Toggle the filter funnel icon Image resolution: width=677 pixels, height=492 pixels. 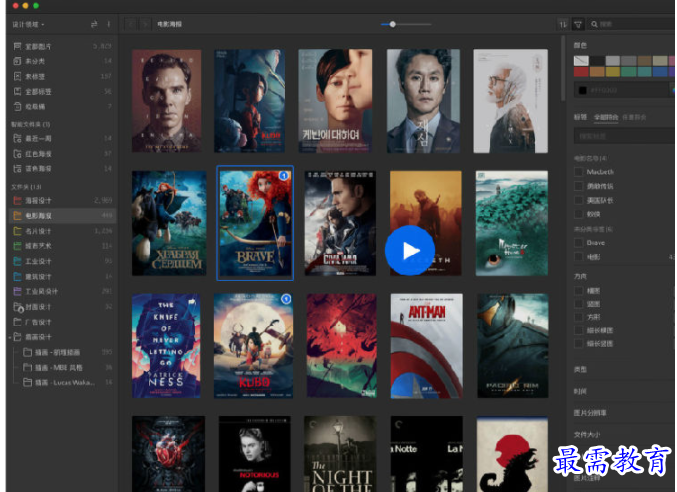tap(578, 25)
